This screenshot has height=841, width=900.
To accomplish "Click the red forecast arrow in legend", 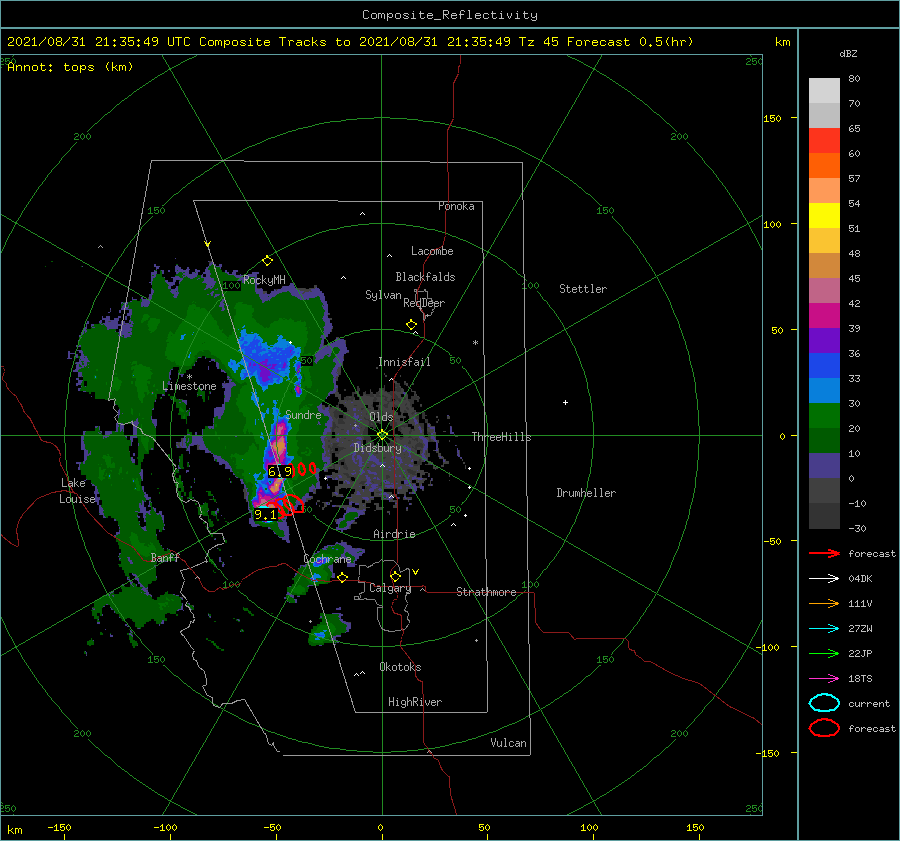I will coord(824,553).
